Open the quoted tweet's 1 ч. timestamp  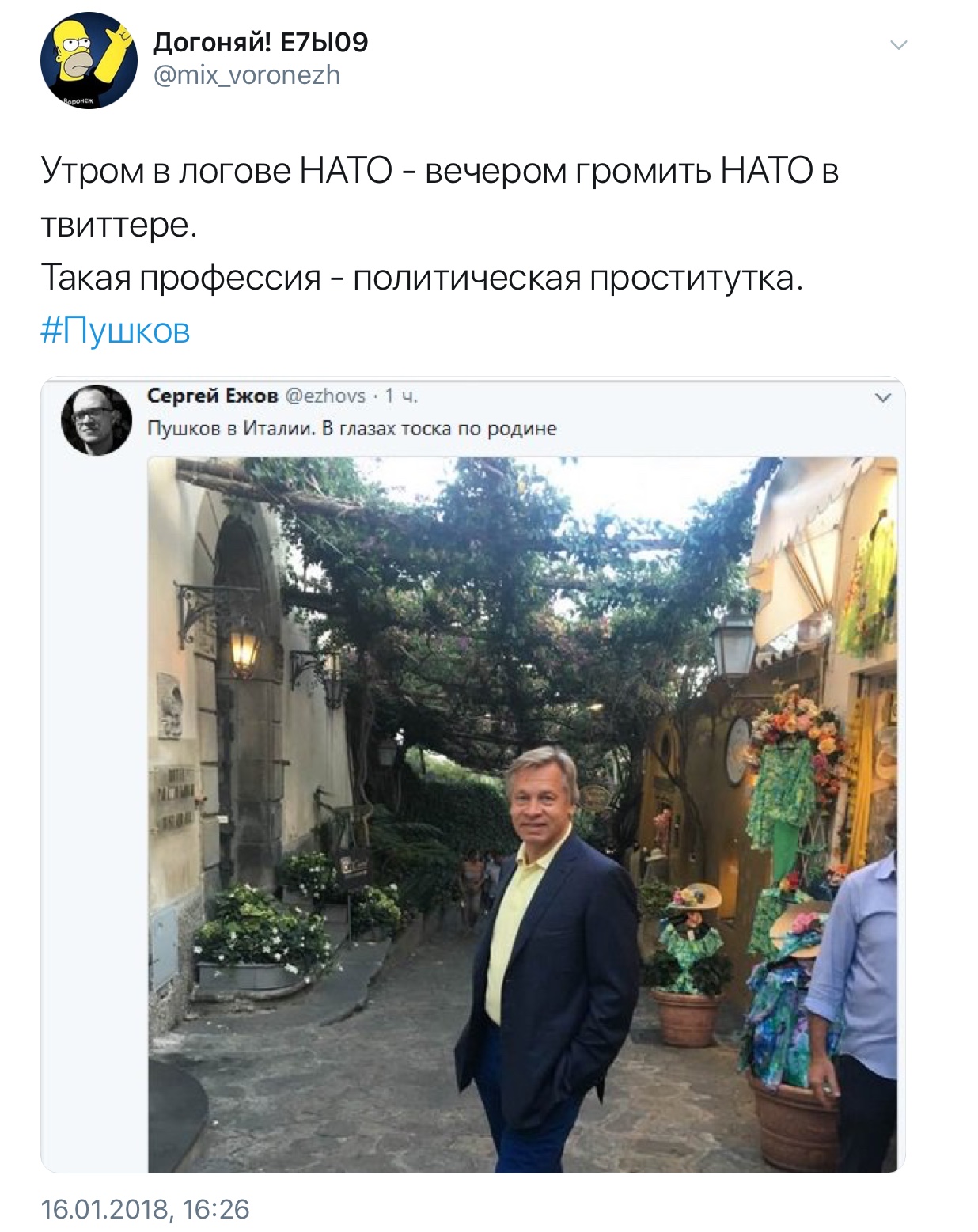401,396
